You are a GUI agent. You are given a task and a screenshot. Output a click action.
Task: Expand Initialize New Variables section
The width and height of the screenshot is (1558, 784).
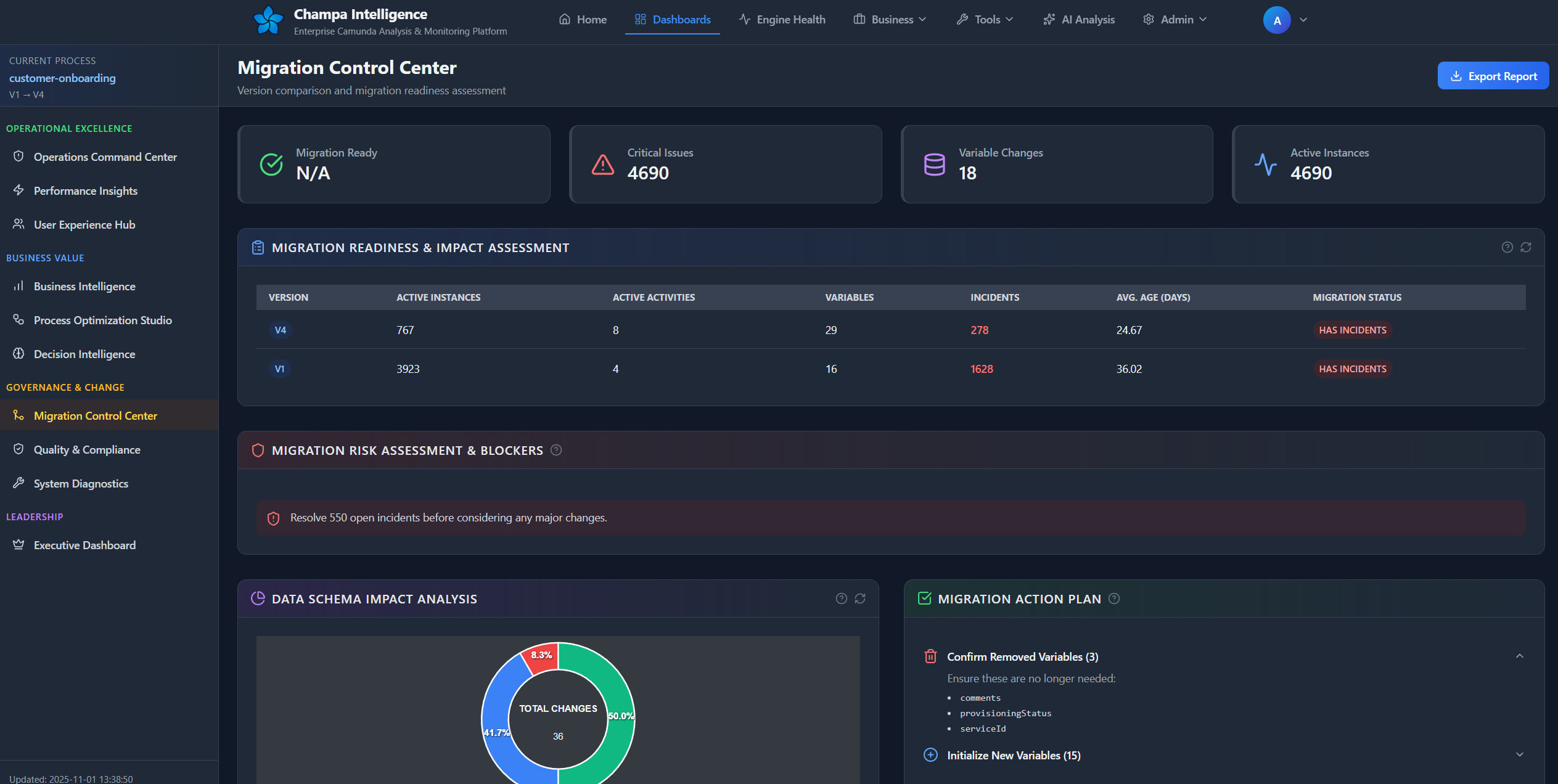tap(1519, 755)
